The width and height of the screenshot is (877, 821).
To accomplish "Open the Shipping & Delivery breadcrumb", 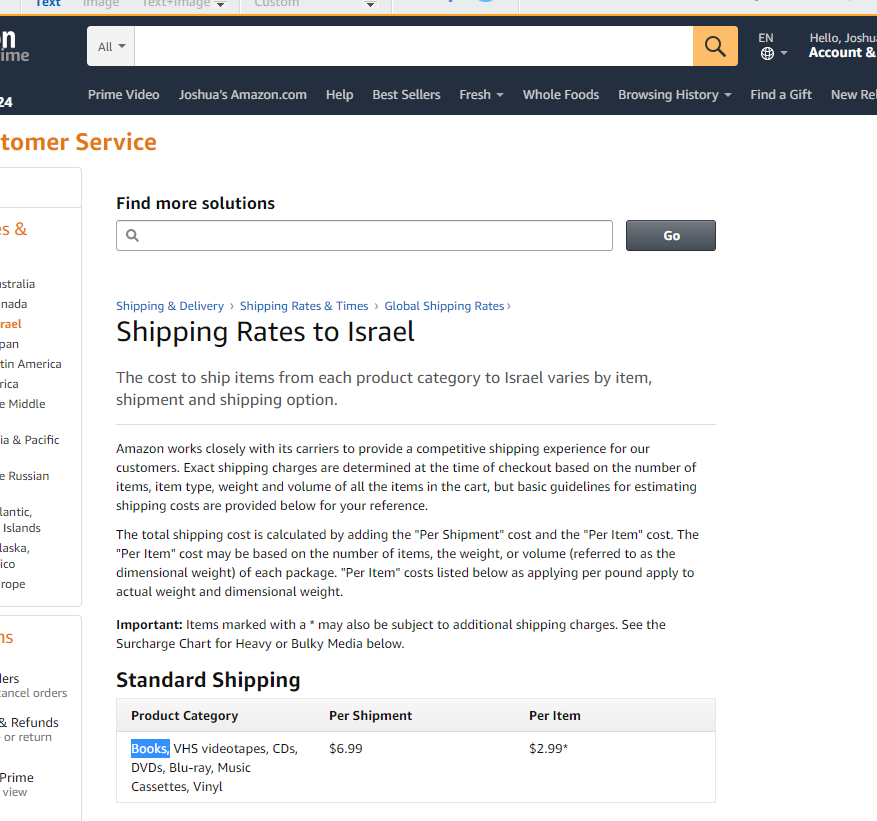I will pyautogui.click(x=169, y=306).
